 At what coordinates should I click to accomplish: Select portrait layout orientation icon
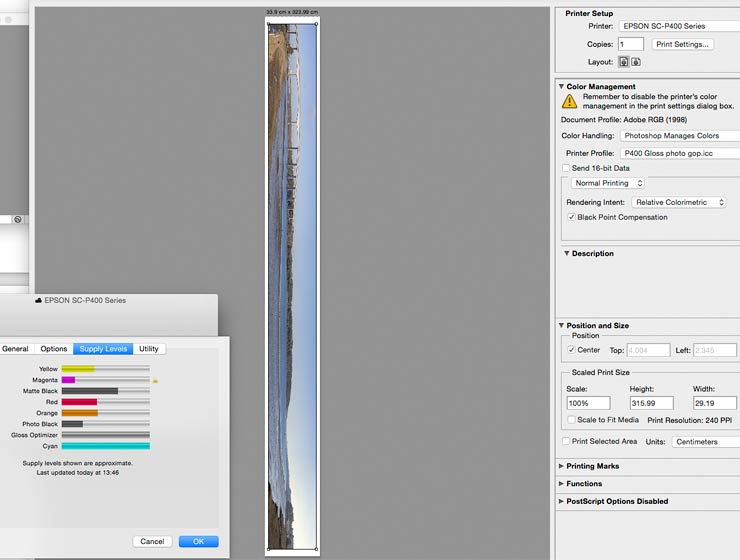[x=623, y=62]
